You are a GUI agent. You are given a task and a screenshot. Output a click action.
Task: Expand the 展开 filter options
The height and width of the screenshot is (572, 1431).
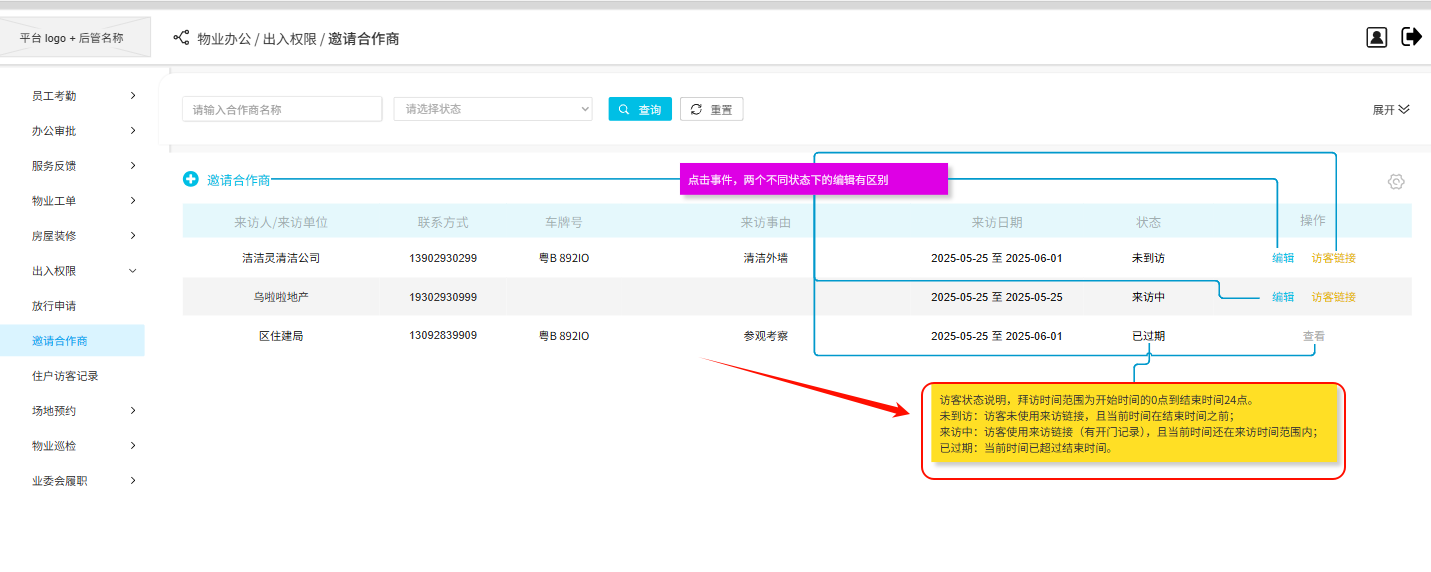[x=1390, y=109]
